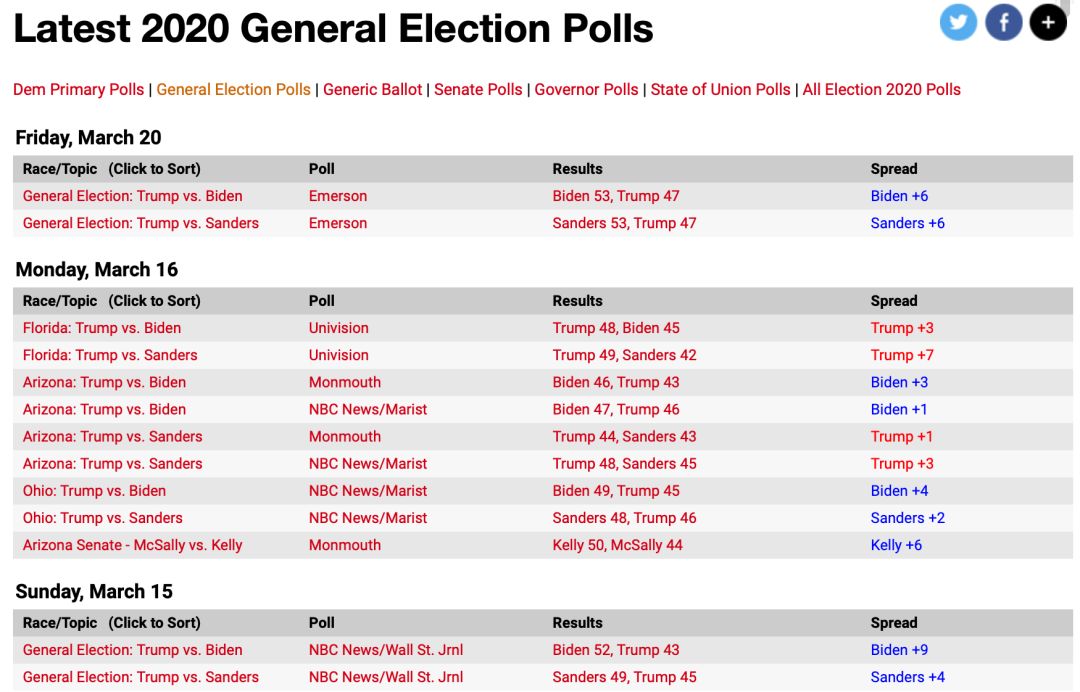This screenshot has width=1080, height=692.
Task: Go to Senate Polls section
Action: (478, 90)
